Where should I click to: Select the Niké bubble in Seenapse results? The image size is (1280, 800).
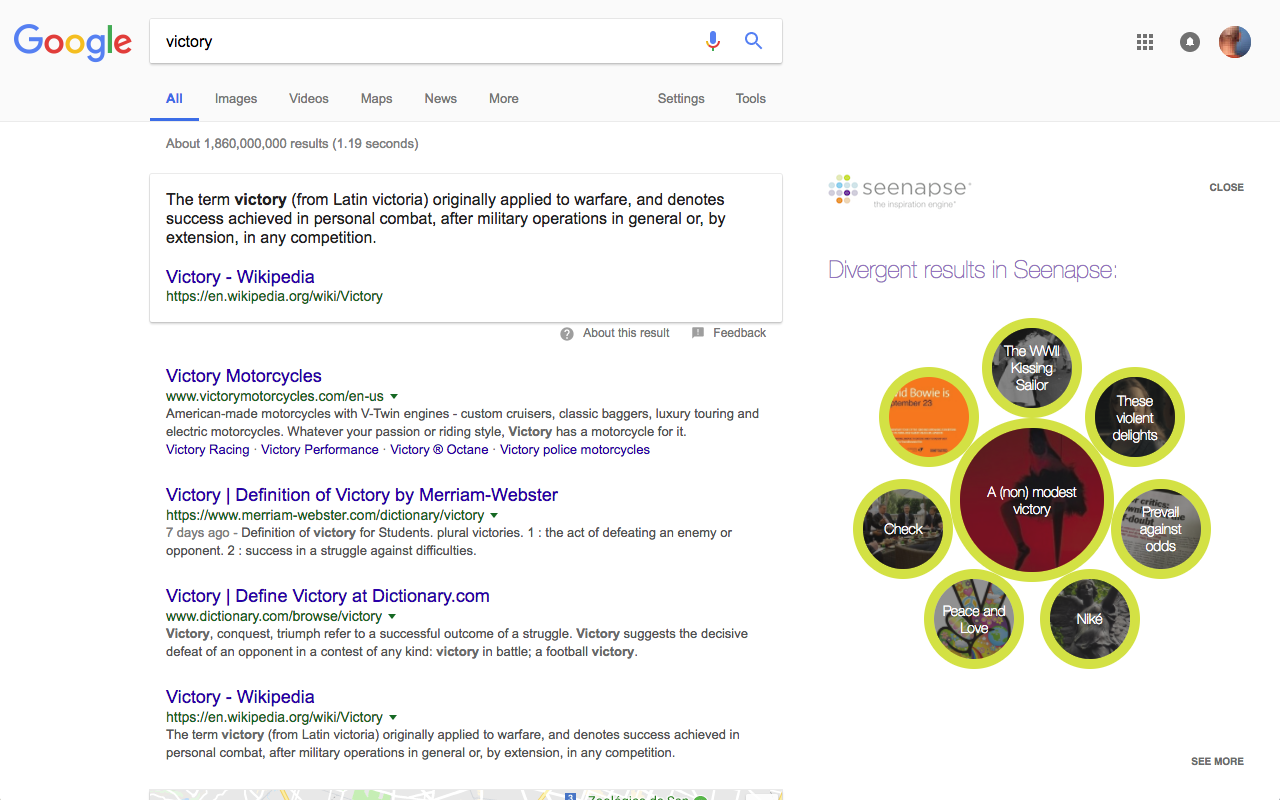(1089, 619)
